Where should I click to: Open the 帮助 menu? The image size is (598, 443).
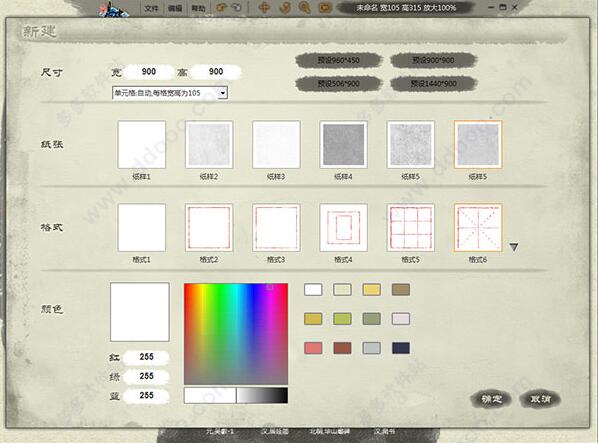coord(198,8)
